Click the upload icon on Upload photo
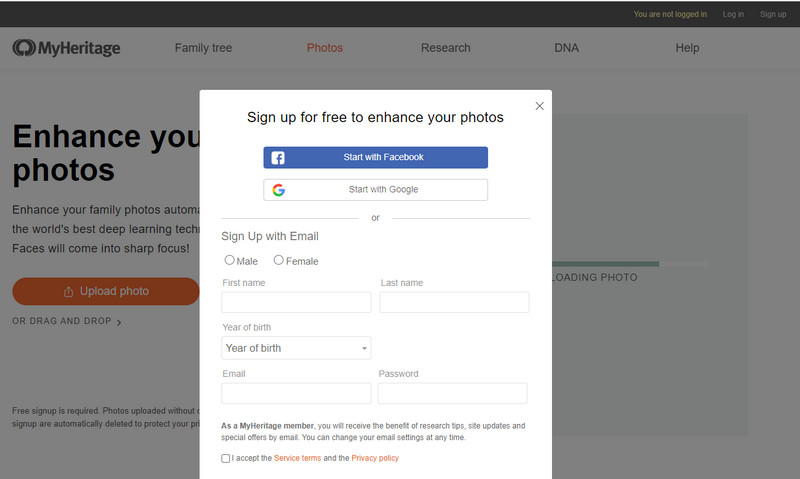This screenshot has width=800, height=479. tap(69, 292)
